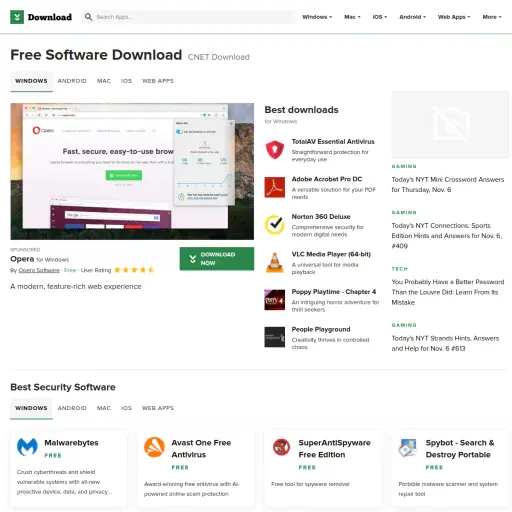Open the Opera Software publisher link

pyautogui.click(x=39, y=270)
